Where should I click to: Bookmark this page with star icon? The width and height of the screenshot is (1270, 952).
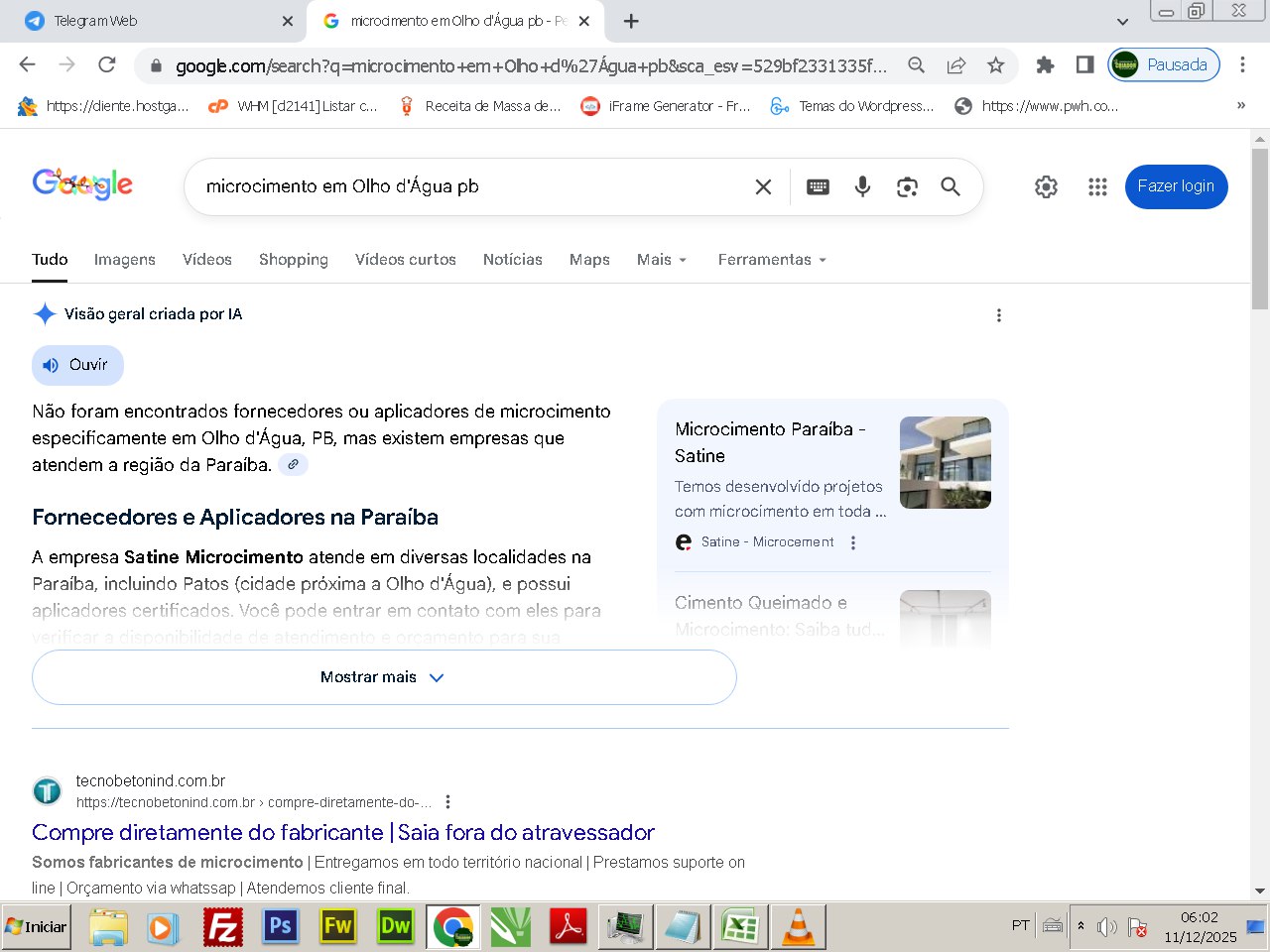996,65
